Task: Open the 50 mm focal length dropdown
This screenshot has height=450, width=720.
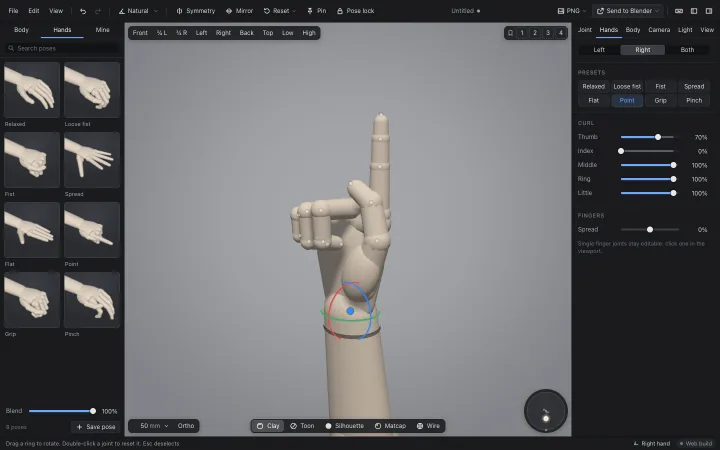Action: [x=152, y=426]
